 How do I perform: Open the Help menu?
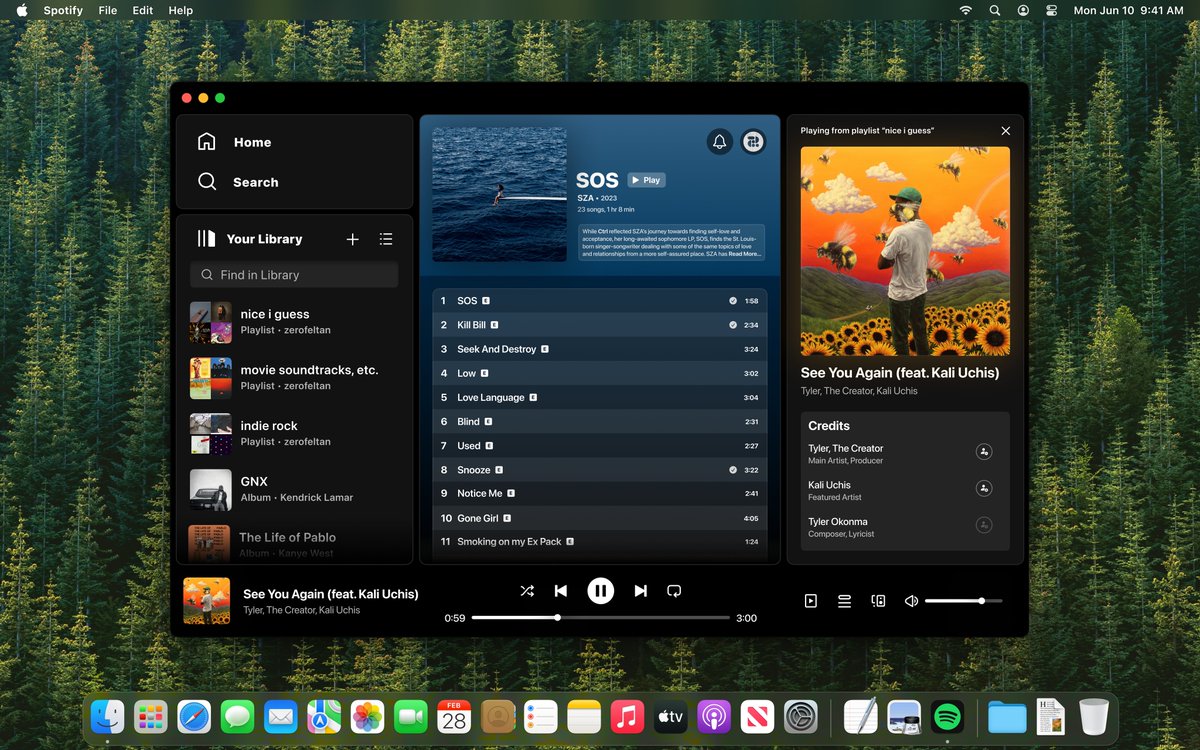181,10
